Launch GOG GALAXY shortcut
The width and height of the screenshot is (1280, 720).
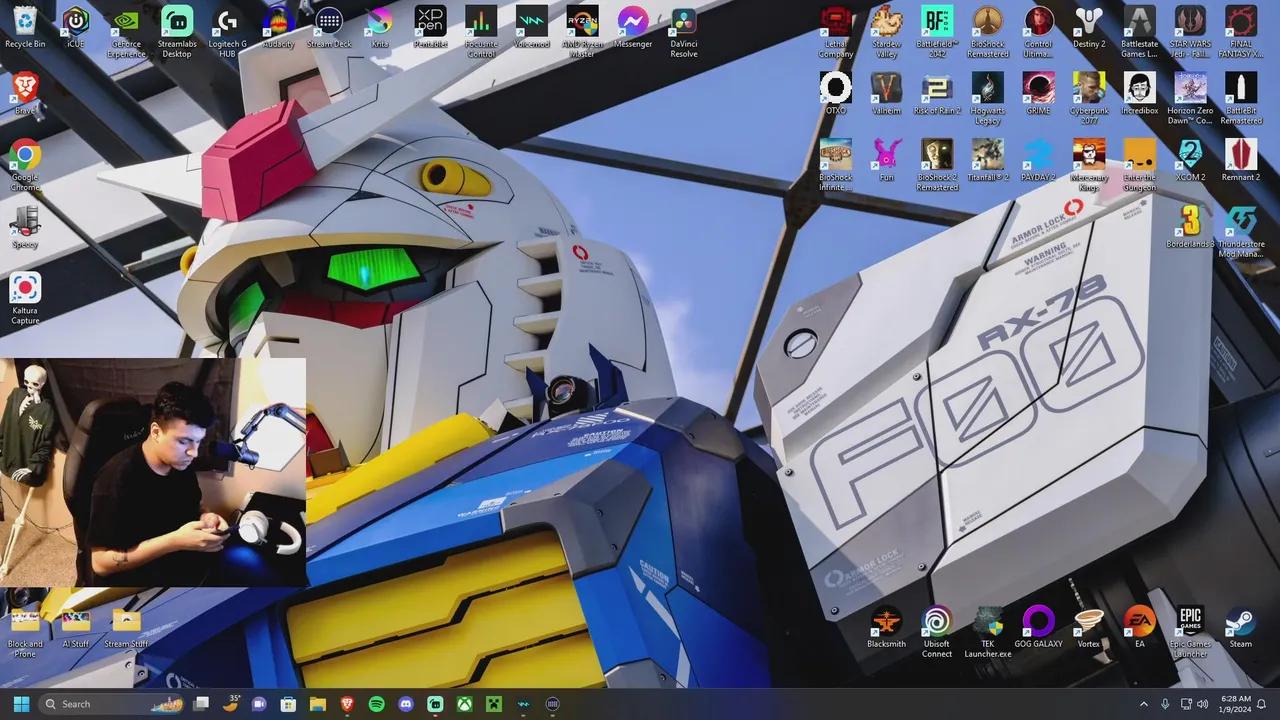1038,627
